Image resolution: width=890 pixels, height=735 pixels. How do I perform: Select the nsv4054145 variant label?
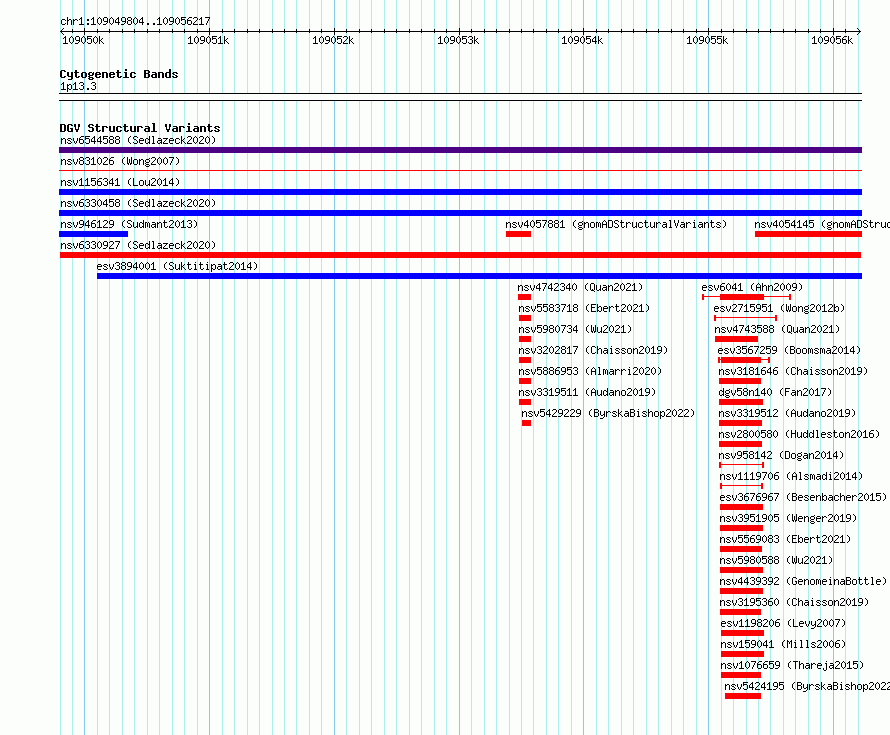822,224
